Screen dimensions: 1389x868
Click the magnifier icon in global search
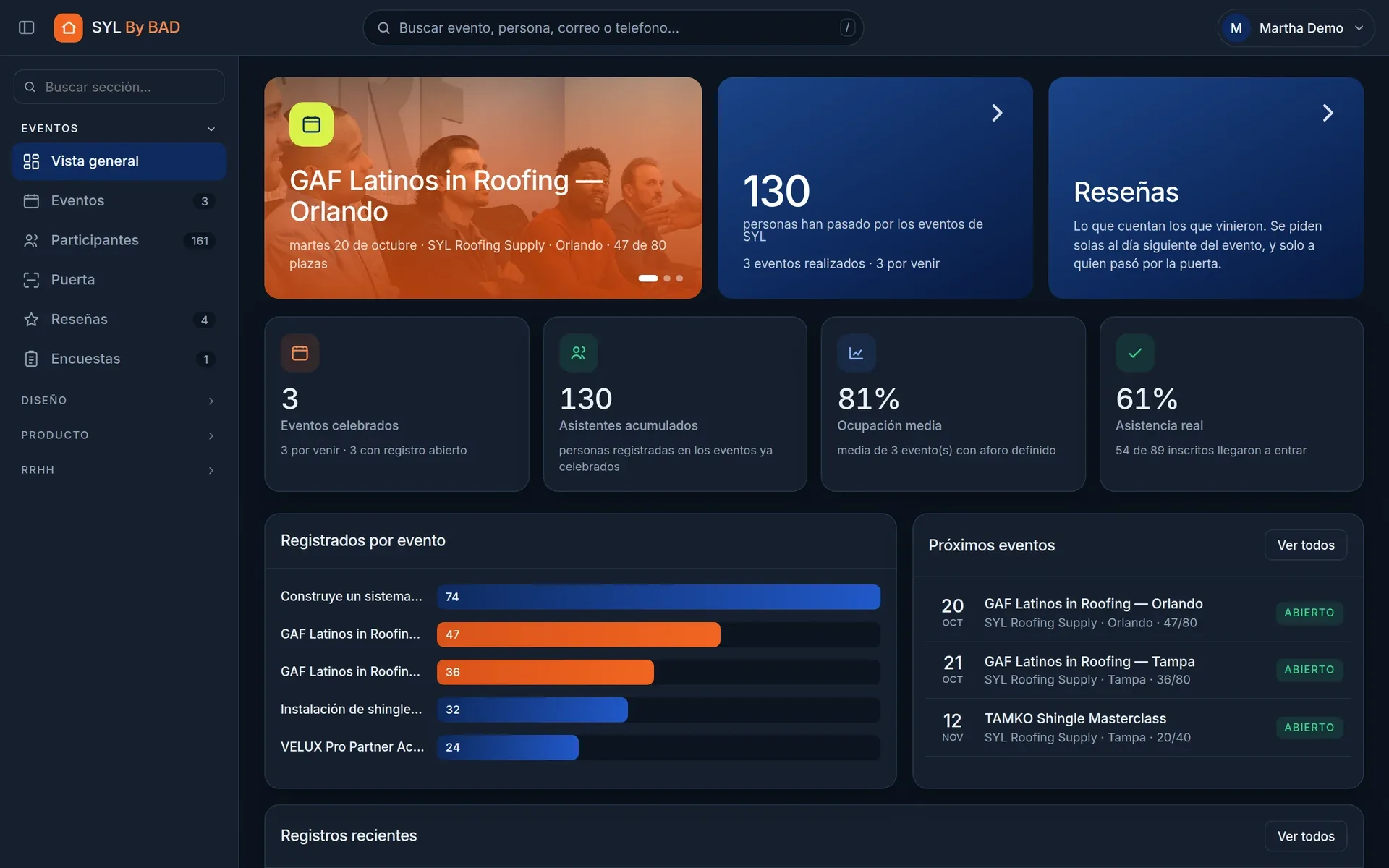click(x=384, y=28)
